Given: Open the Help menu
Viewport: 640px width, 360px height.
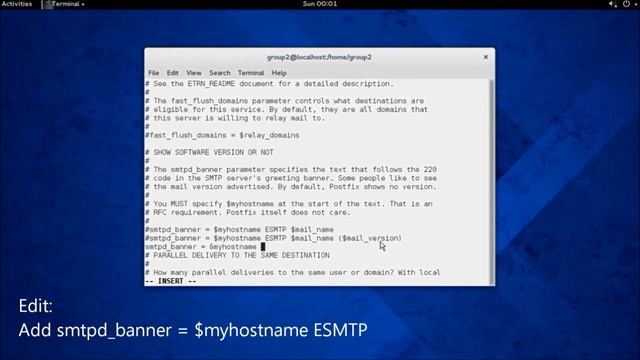Looking at the screenshot, I should point(279,73).
